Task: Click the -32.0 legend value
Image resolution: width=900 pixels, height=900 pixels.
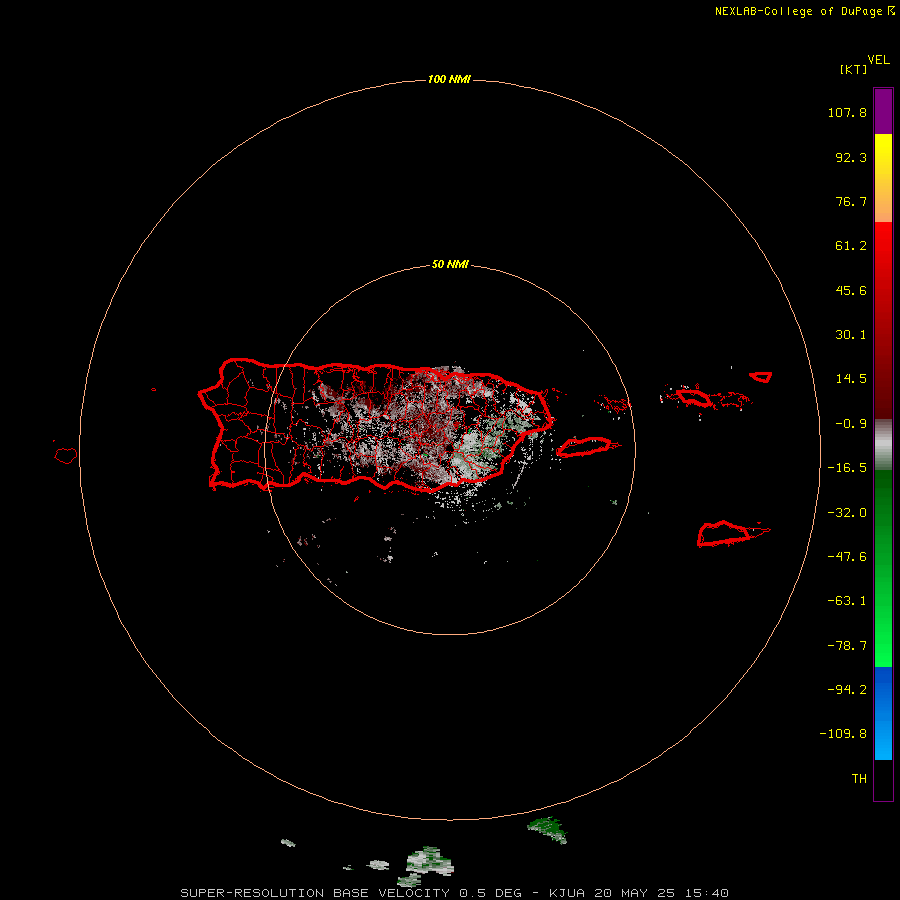Action: [847, 513]
